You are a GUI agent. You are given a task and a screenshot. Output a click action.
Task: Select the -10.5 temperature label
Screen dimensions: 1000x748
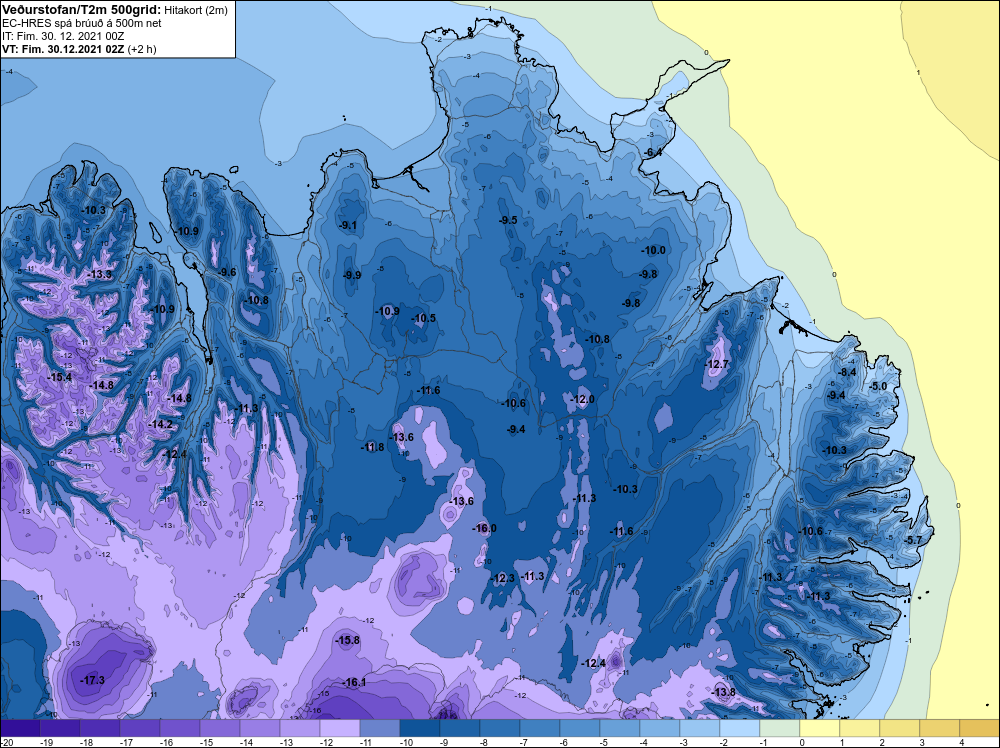(423, 318)
